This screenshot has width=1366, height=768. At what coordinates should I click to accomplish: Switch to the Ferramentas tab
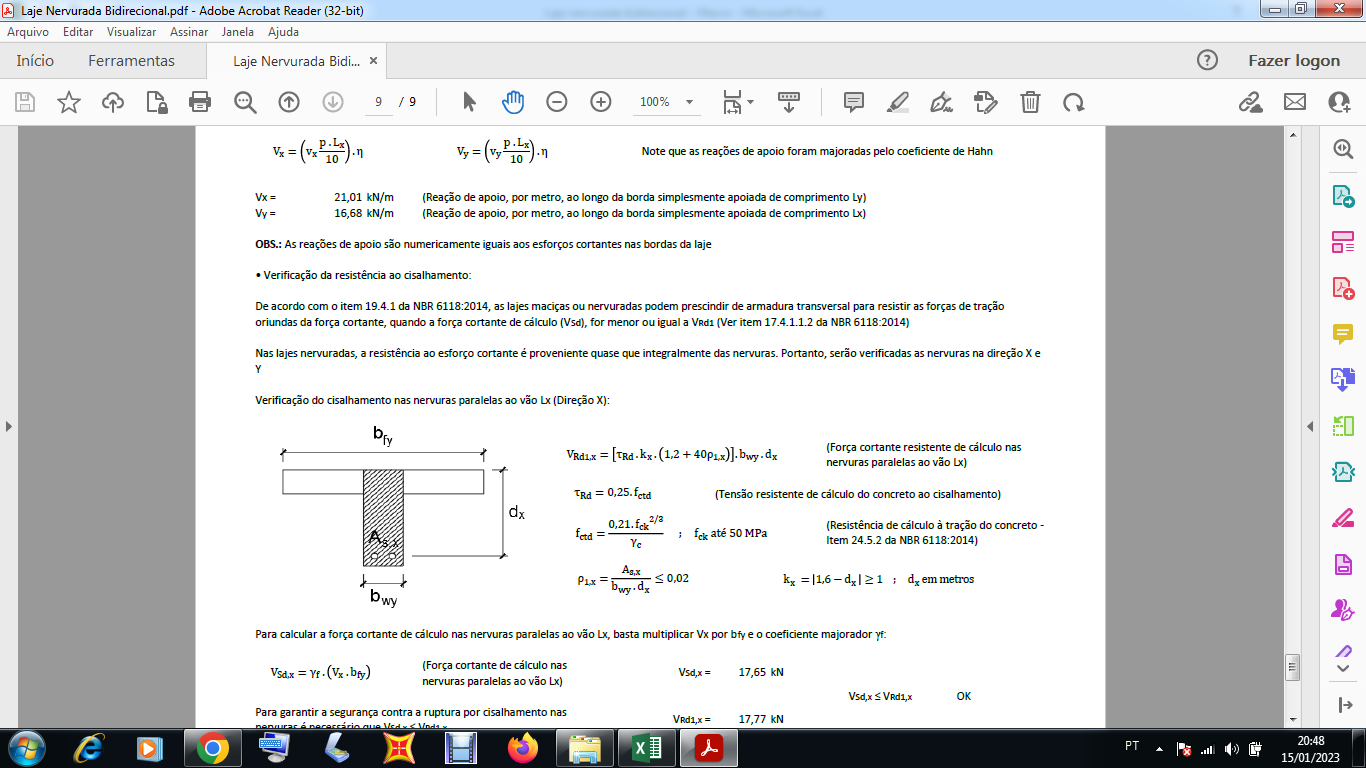click(131, 61)
